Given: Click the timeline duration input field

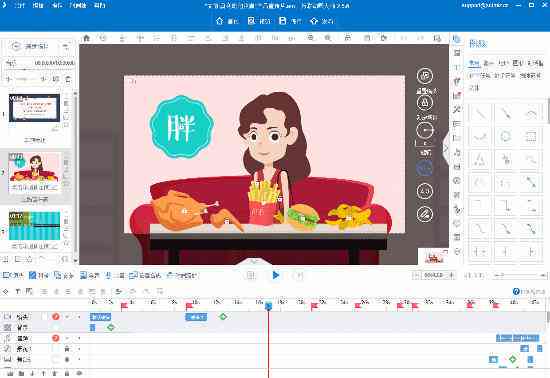Looking at the screenshot, I should [434, 276].
